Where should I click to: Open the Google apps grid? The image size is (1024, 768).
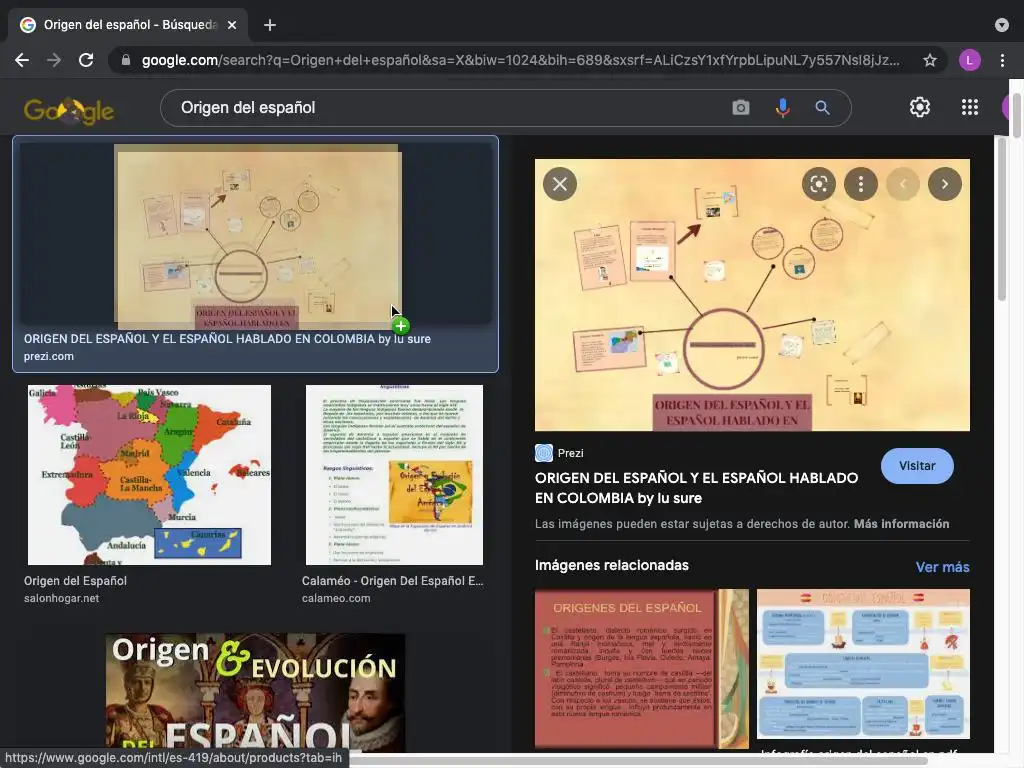coord(969,107)
